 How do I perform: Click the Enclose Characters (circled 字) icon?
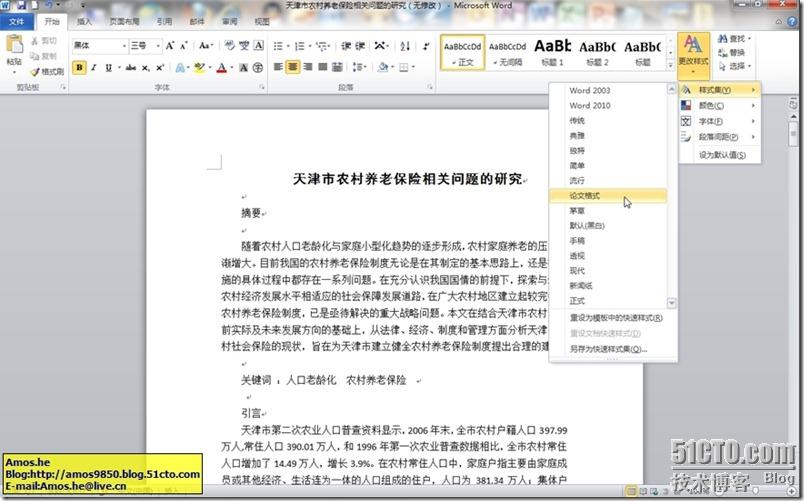(258, 68)
